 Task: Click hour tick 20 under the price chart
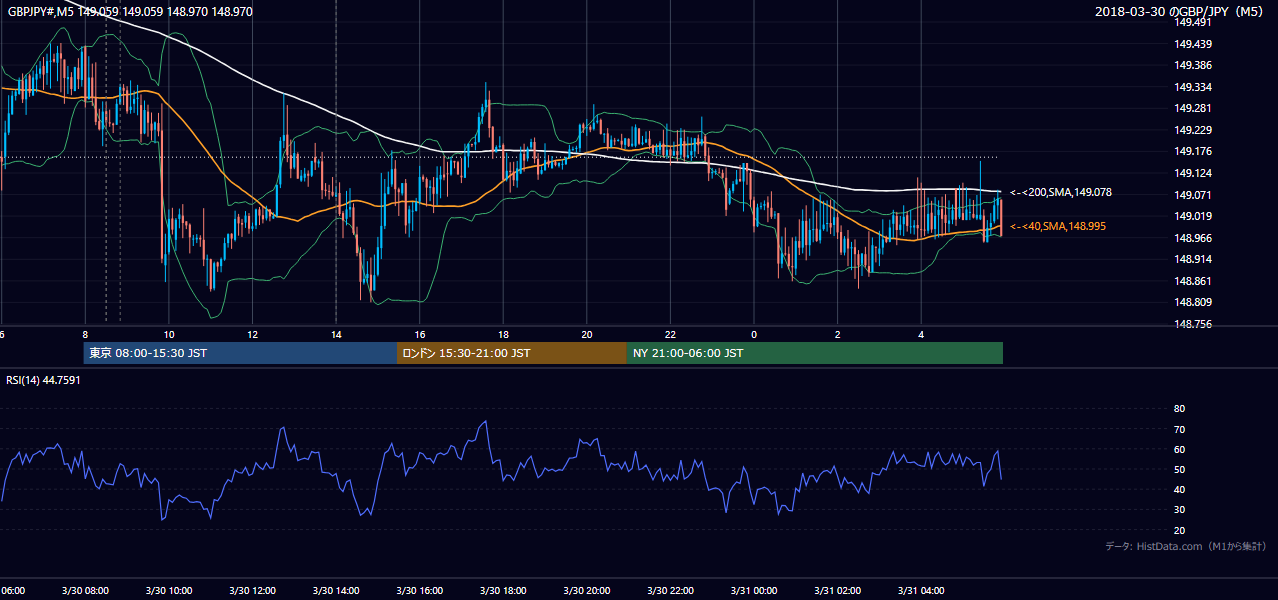pyautogui.click(x=587, y=335)
